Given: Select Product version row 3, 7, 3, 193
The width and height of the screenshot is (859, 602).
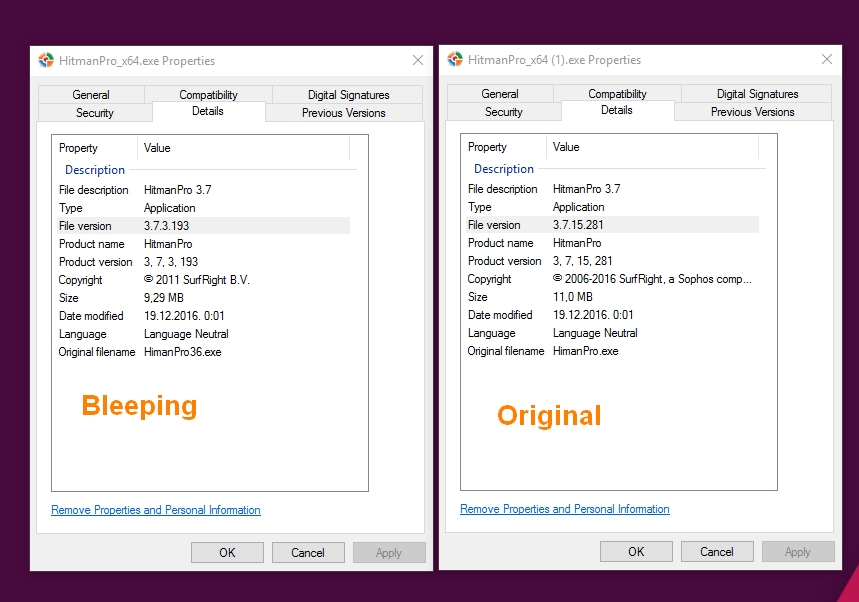Looking at the screenshot, I should click(x=204, y=262).
